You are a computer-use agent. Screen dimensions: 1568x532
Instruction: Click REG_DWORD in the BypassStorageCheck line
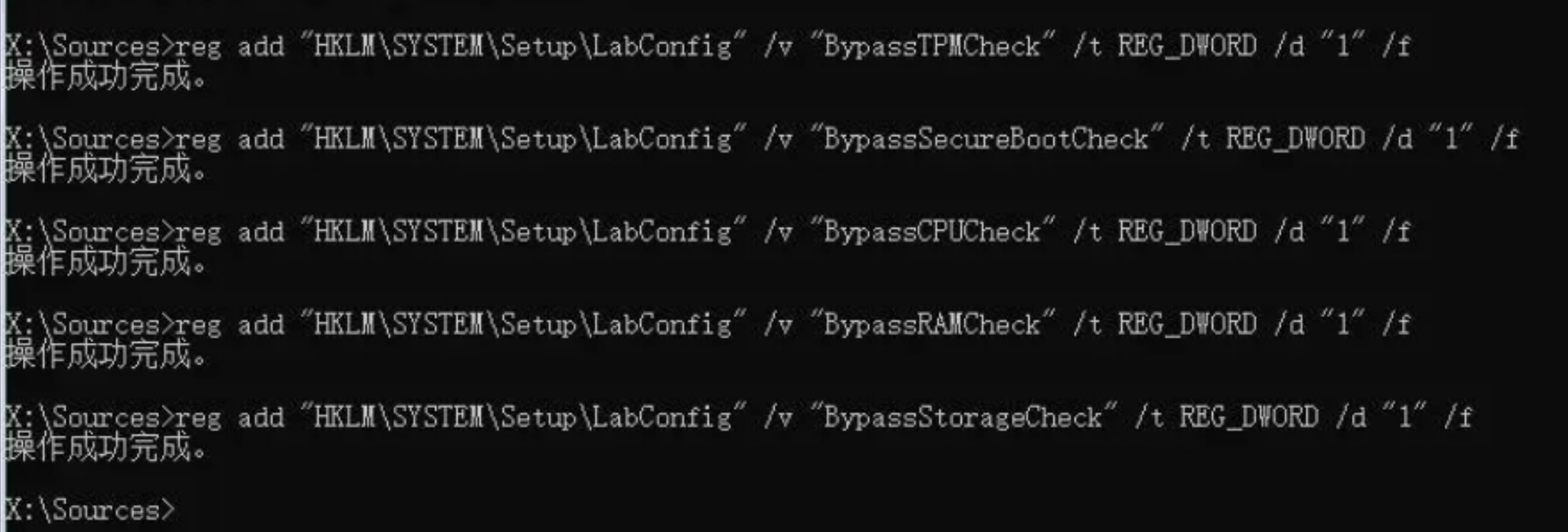pos(1249,417)
